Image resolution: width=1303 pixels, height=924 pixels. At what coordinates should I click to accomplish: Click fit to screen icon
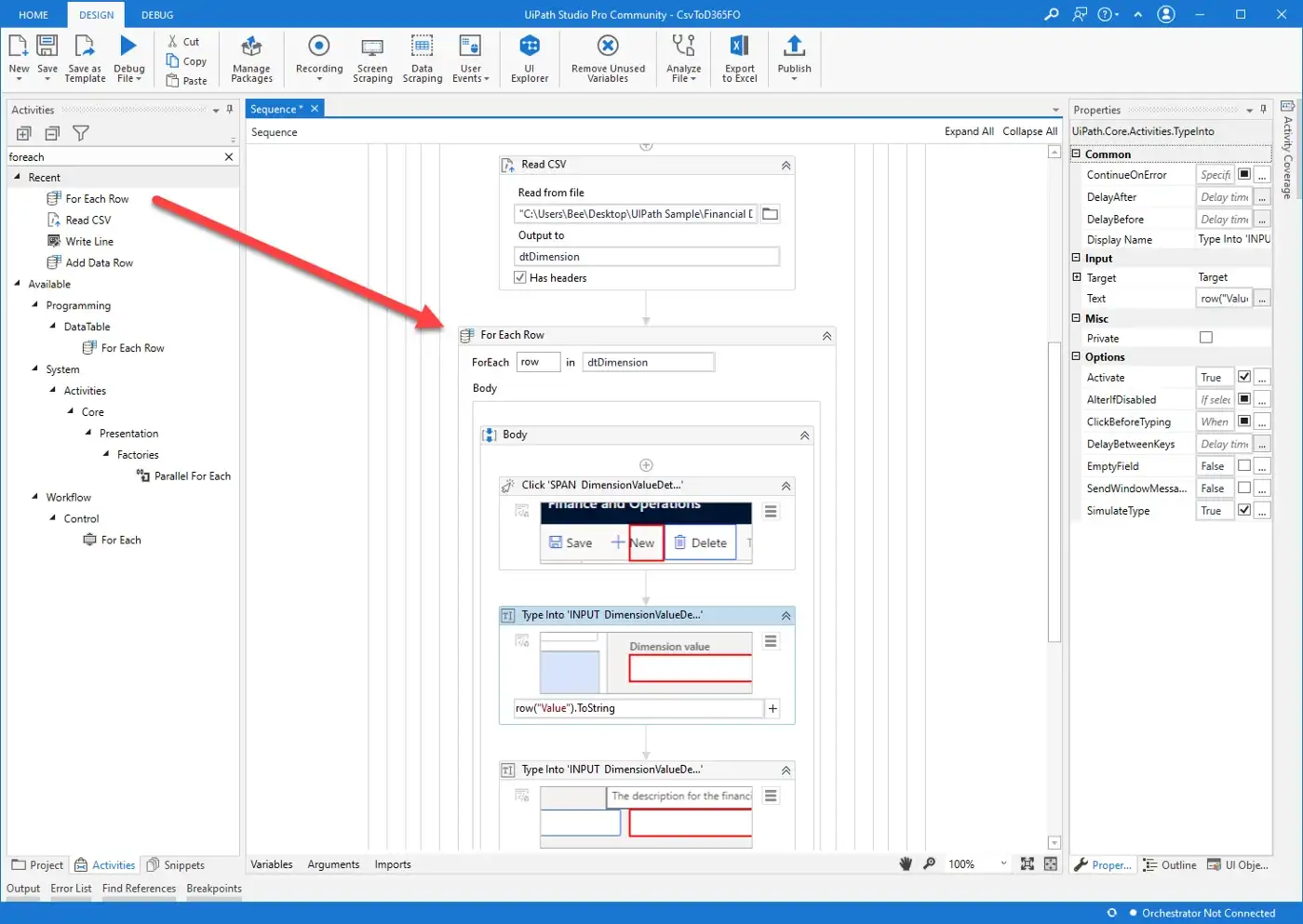pyautogui.click(x=1027, y=864)
